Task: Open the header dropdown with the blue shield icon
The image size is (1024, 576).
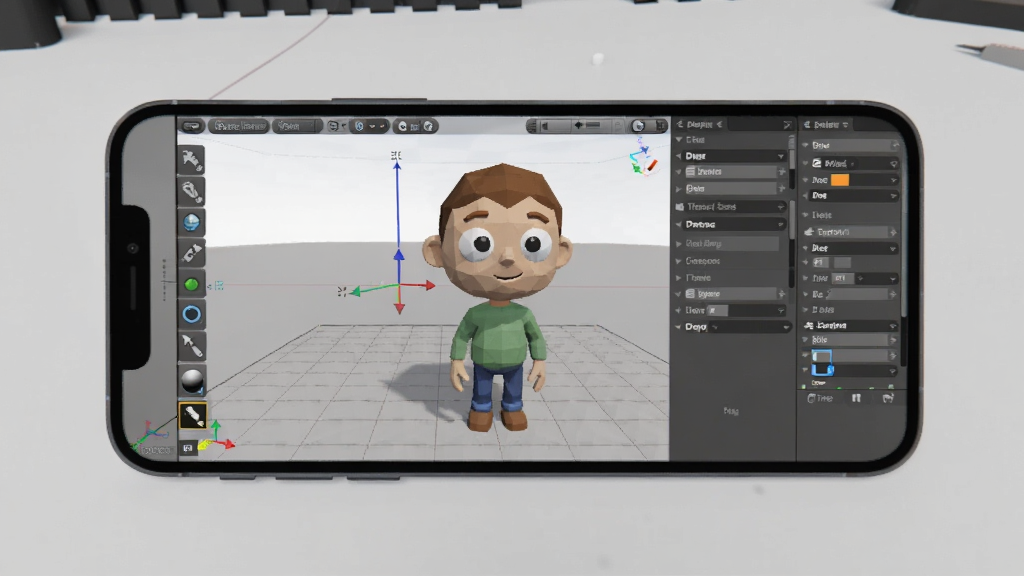Action: point(370,126)
